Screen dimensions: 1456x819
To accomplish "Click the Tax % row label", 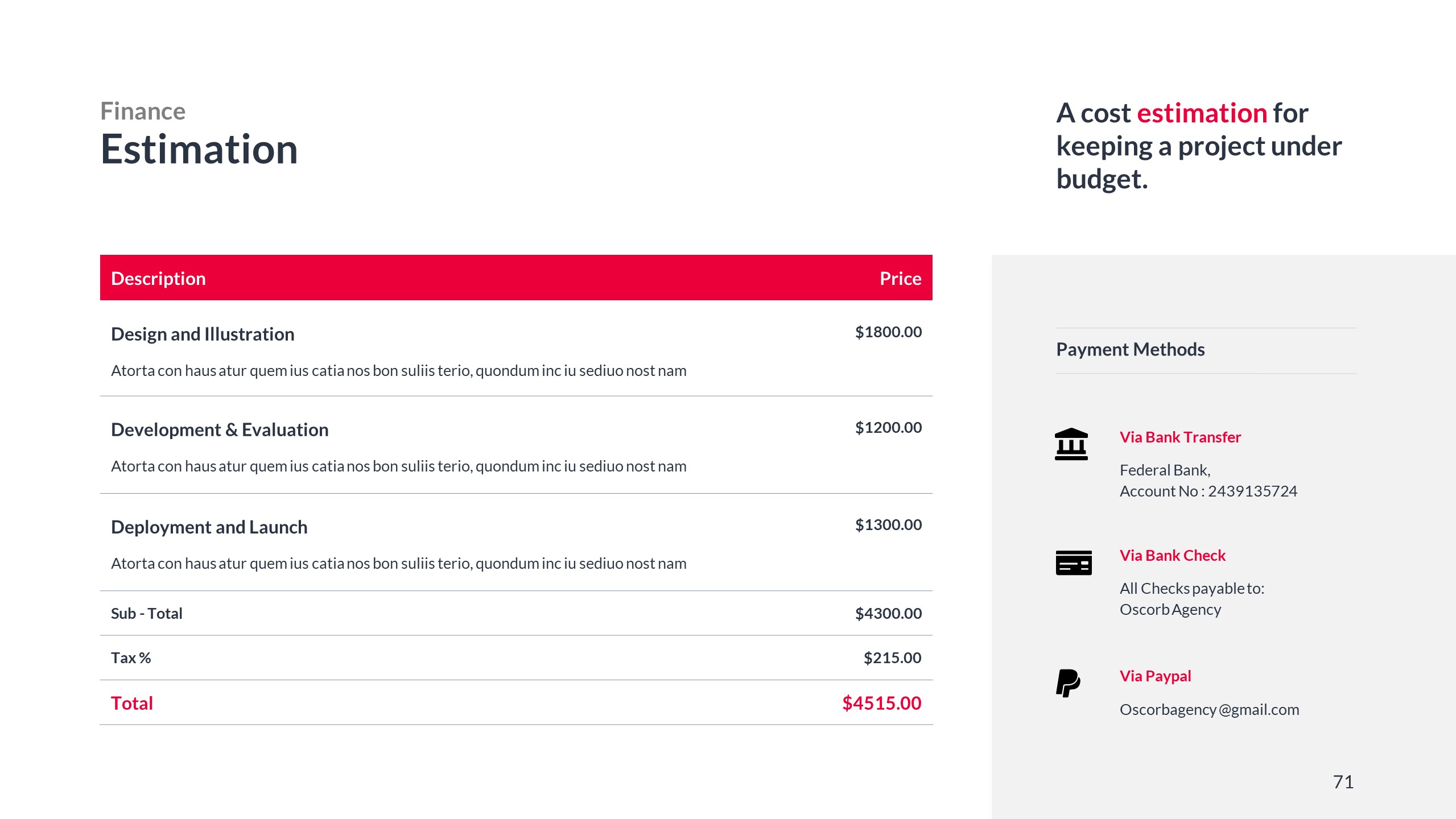I will [131, 657].
